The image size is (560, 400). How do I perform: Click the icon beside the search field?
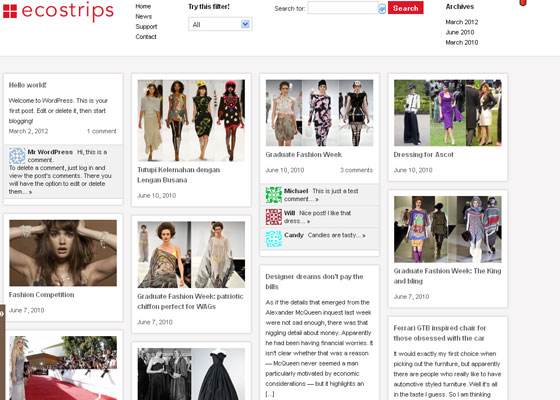(382, 9)
